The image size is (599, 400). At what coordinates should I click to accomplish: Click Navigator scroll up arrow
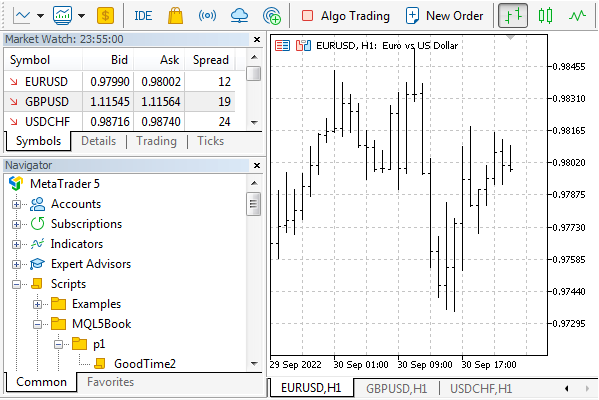pos(254,183)
